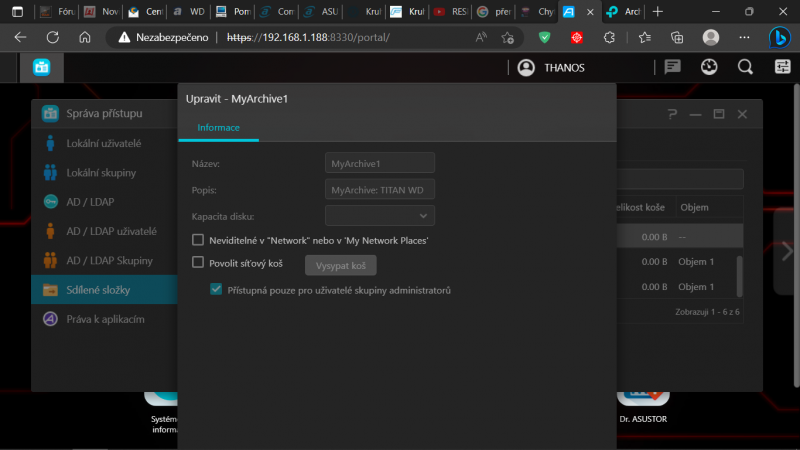Click the right arrow on desktop edge
800x450 pixels.
click(x=787, y=251)
